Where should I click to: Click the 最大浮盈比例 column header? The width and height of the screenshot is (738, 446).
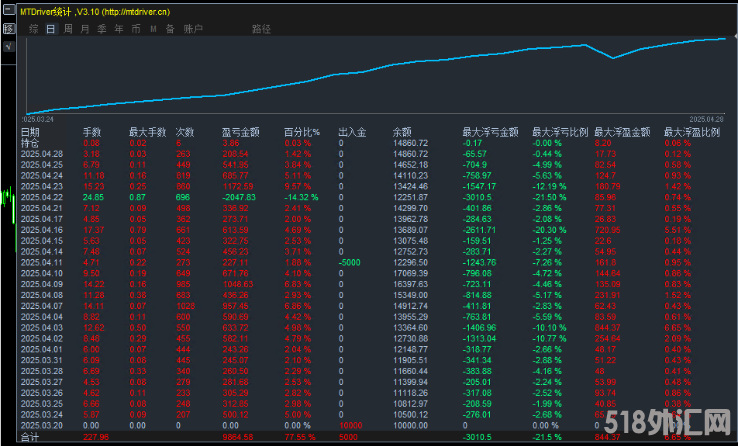click(691, 132)
